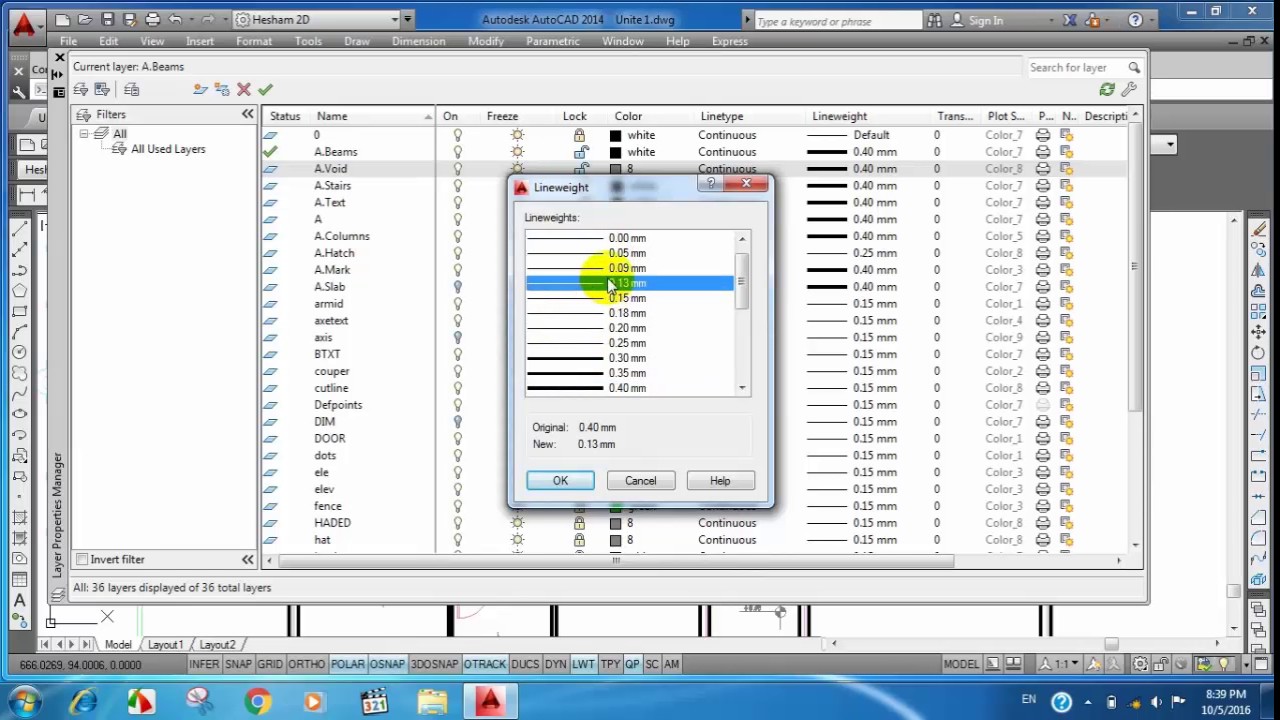Click the MODEL button in status bar
The width and height of the screenshot is (1280, 720).
(x=961, y=664)
